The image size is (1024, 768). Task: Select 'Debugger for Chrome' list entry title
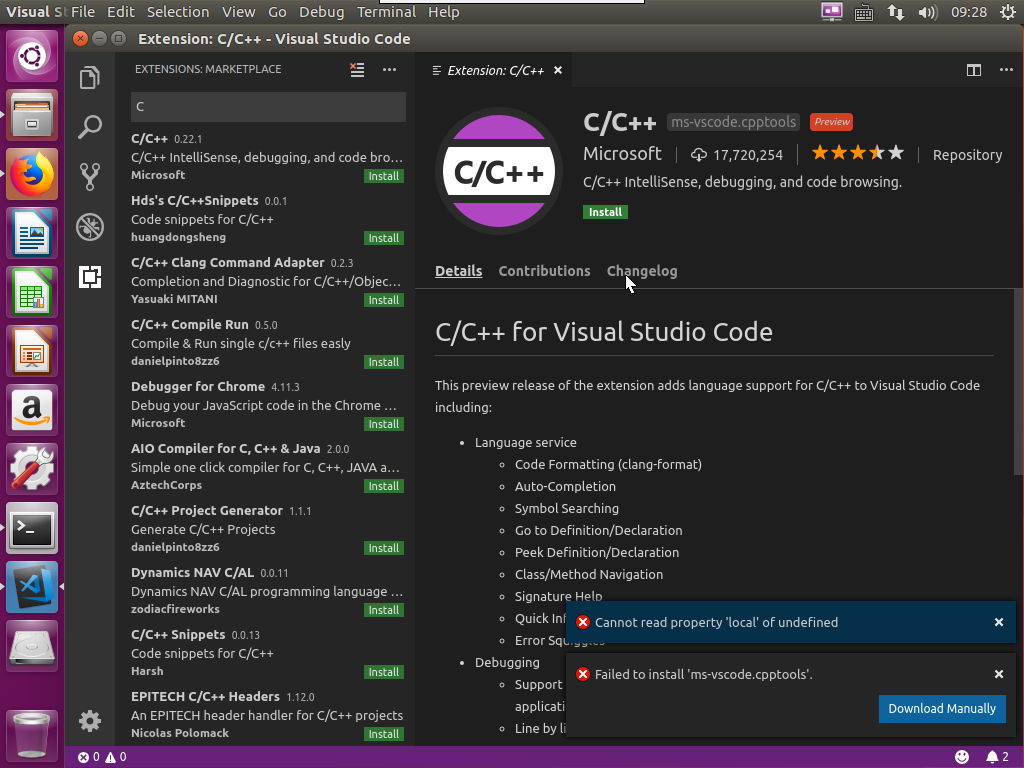198,387
